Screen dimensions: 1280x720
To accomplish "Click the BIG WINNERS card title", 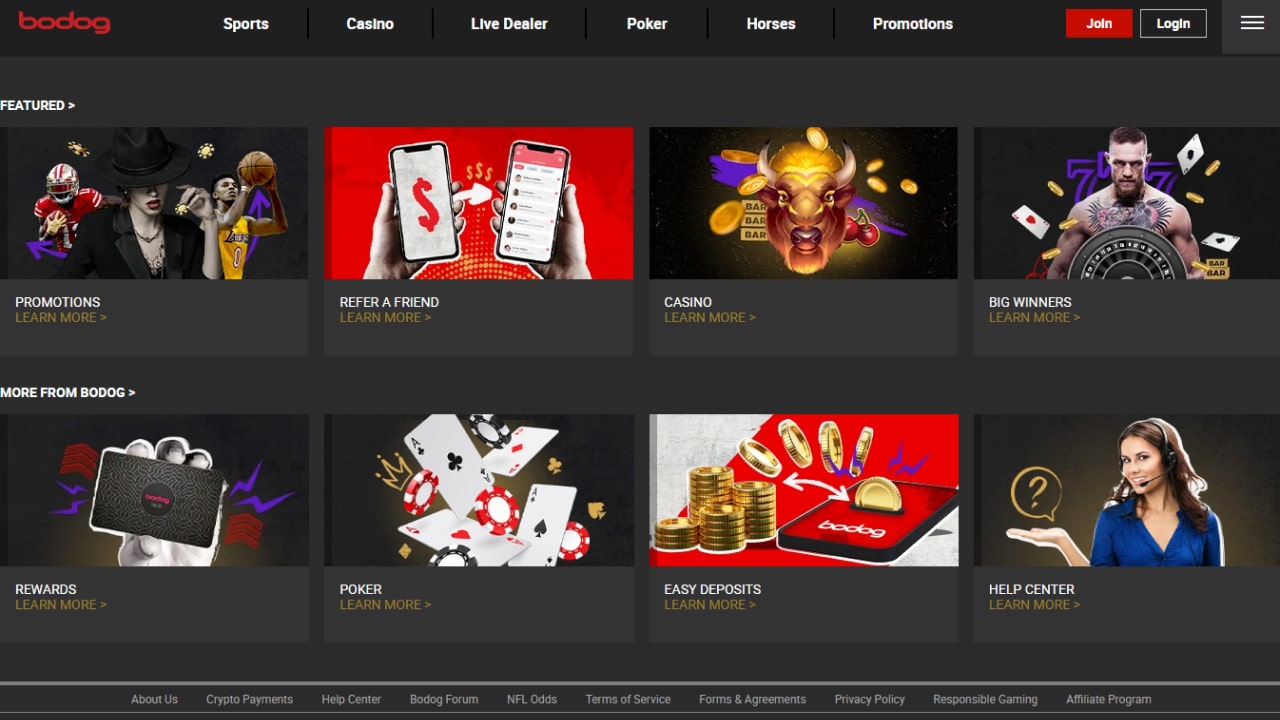I will pyautogui.click(x=1030, y=302).
